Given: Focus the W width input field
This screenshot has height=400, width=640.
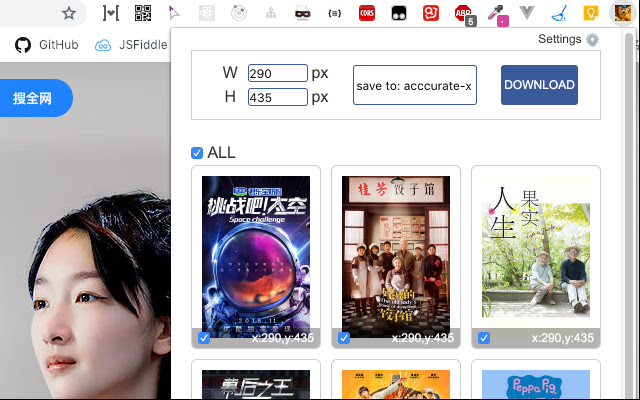Looking at the screenshot, I should coord(278,73).
